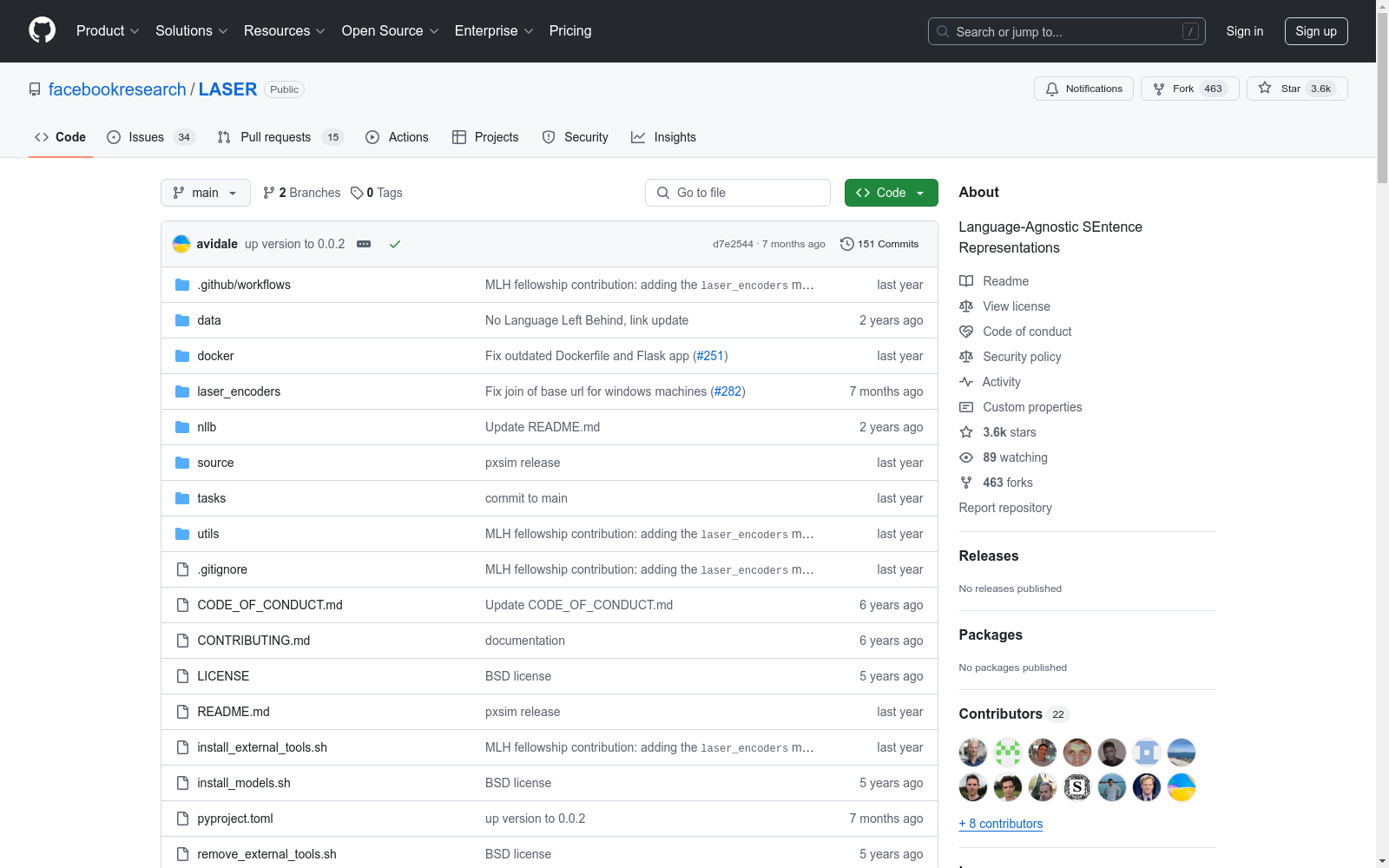Open the Security policy link
The width and height of the screenshot is (1389, 868).
(x=1022, y=357)
